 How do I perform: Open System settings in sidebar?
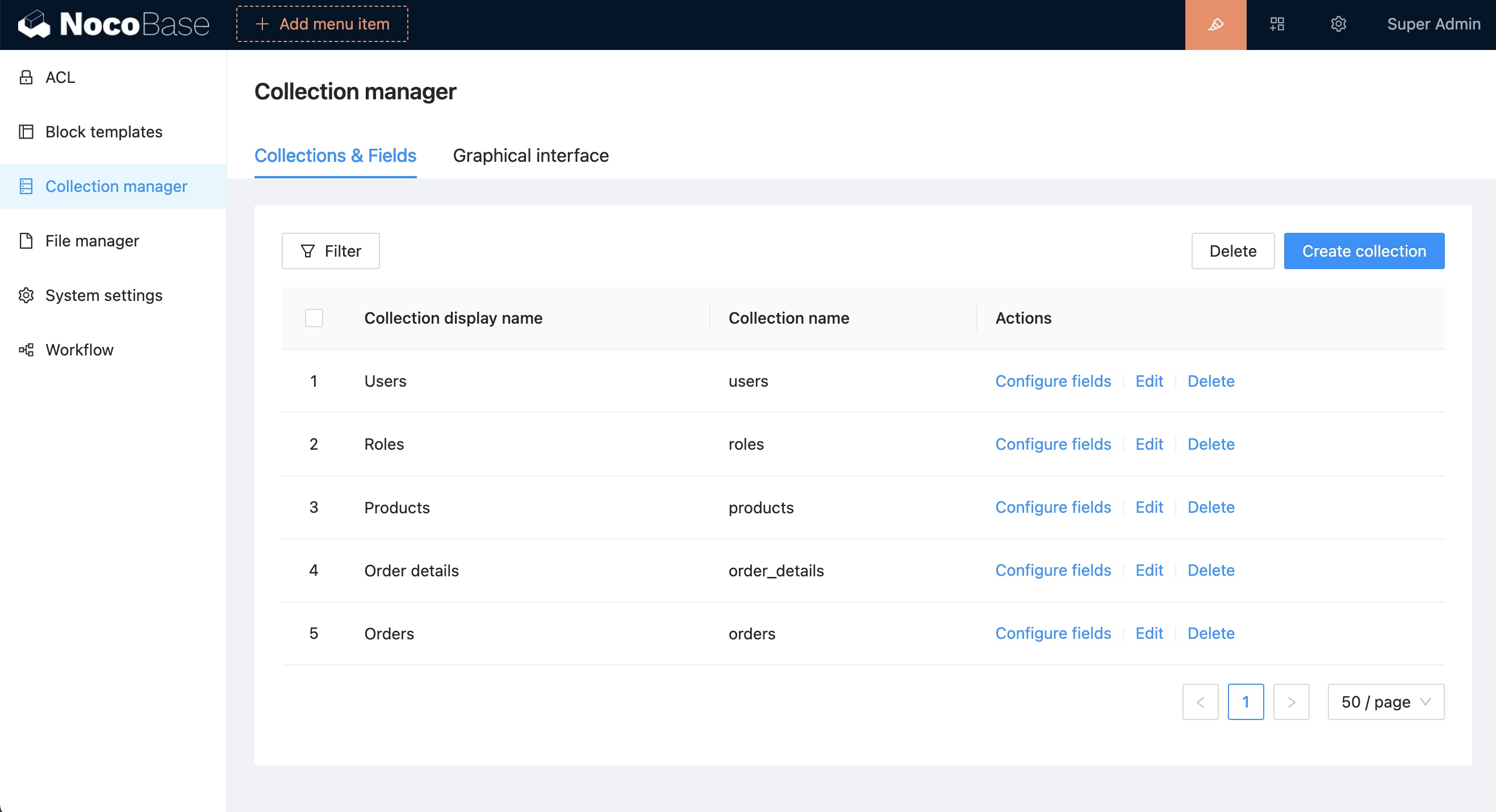(103, 295)
